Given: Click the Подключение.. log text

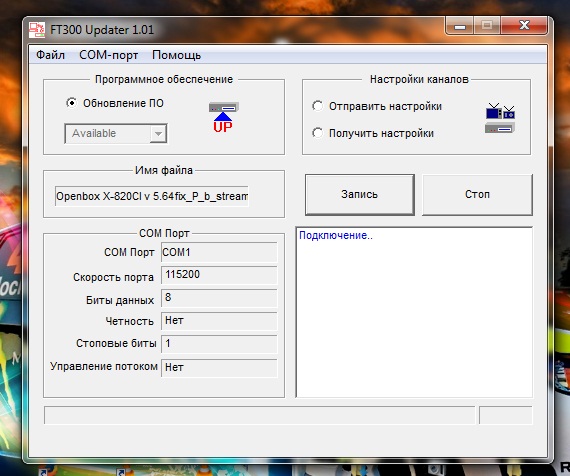Looking at the screenshot, I should [336, 236].
